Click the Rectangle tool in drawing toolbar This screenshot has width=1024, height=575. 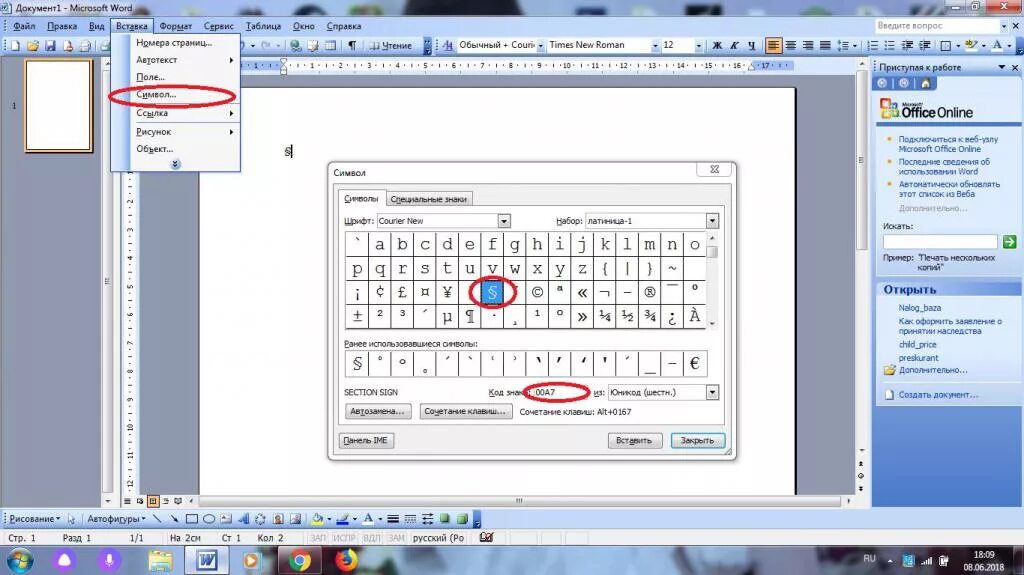pos(191,519)
